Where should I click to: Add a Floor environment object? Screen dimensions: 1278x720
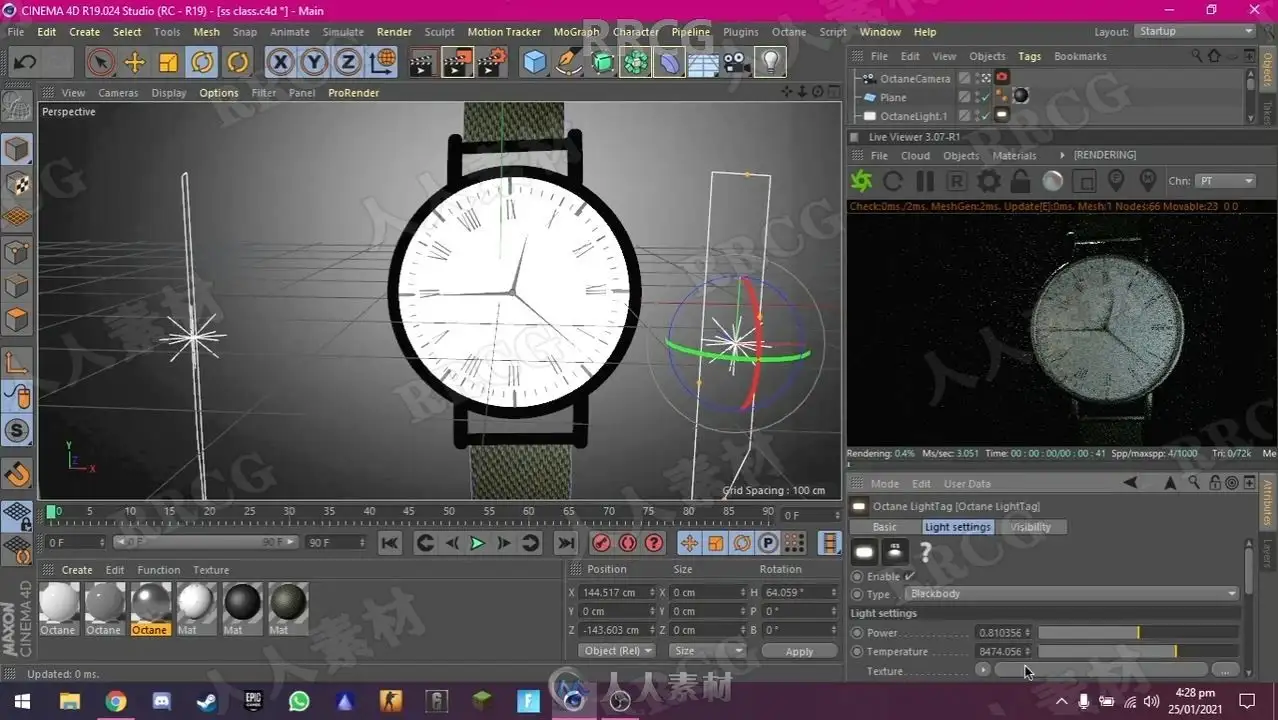coord(703,62)
